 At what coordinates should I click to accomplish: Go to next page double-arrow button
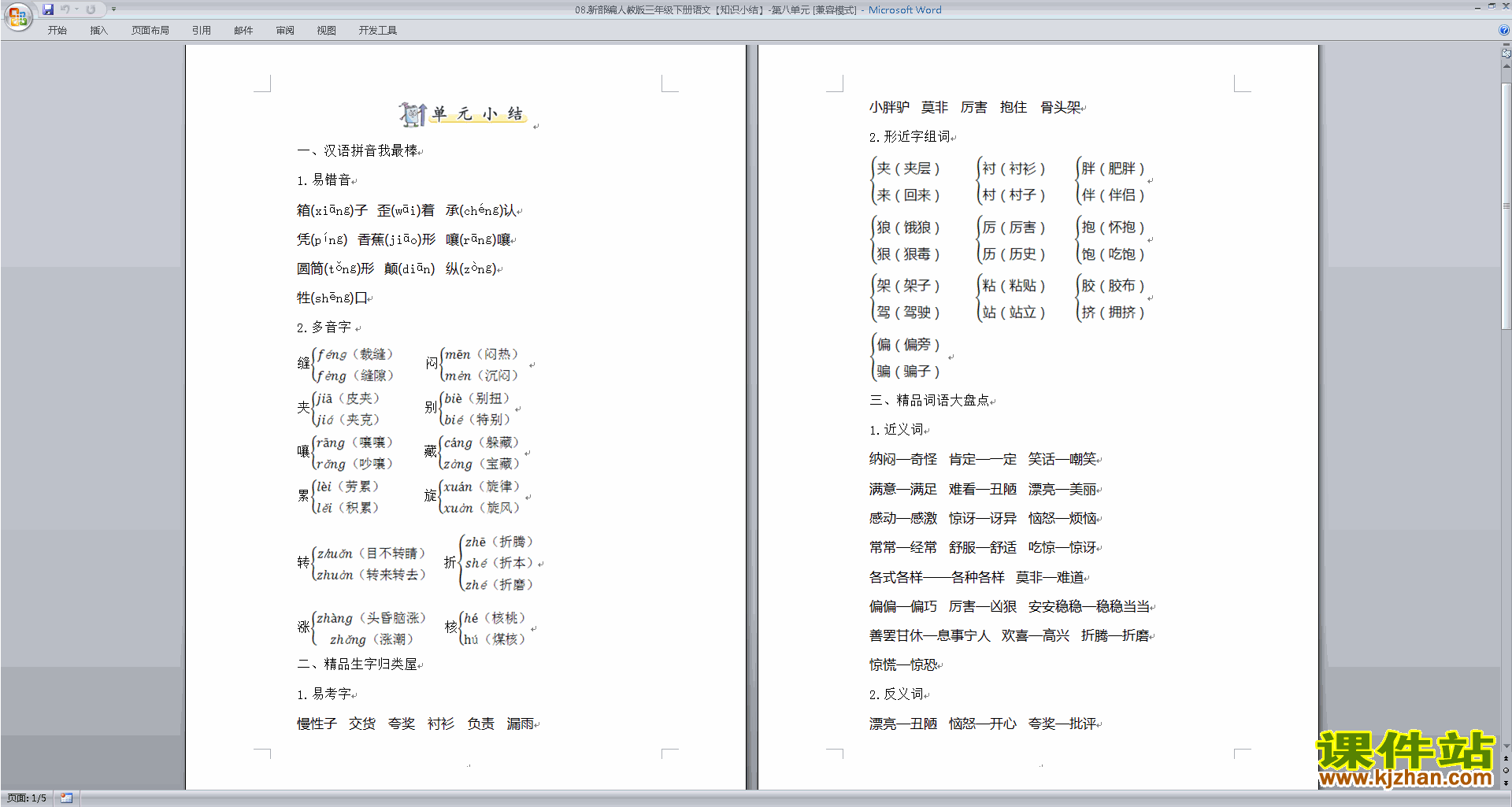click(x=1506, y=783)
